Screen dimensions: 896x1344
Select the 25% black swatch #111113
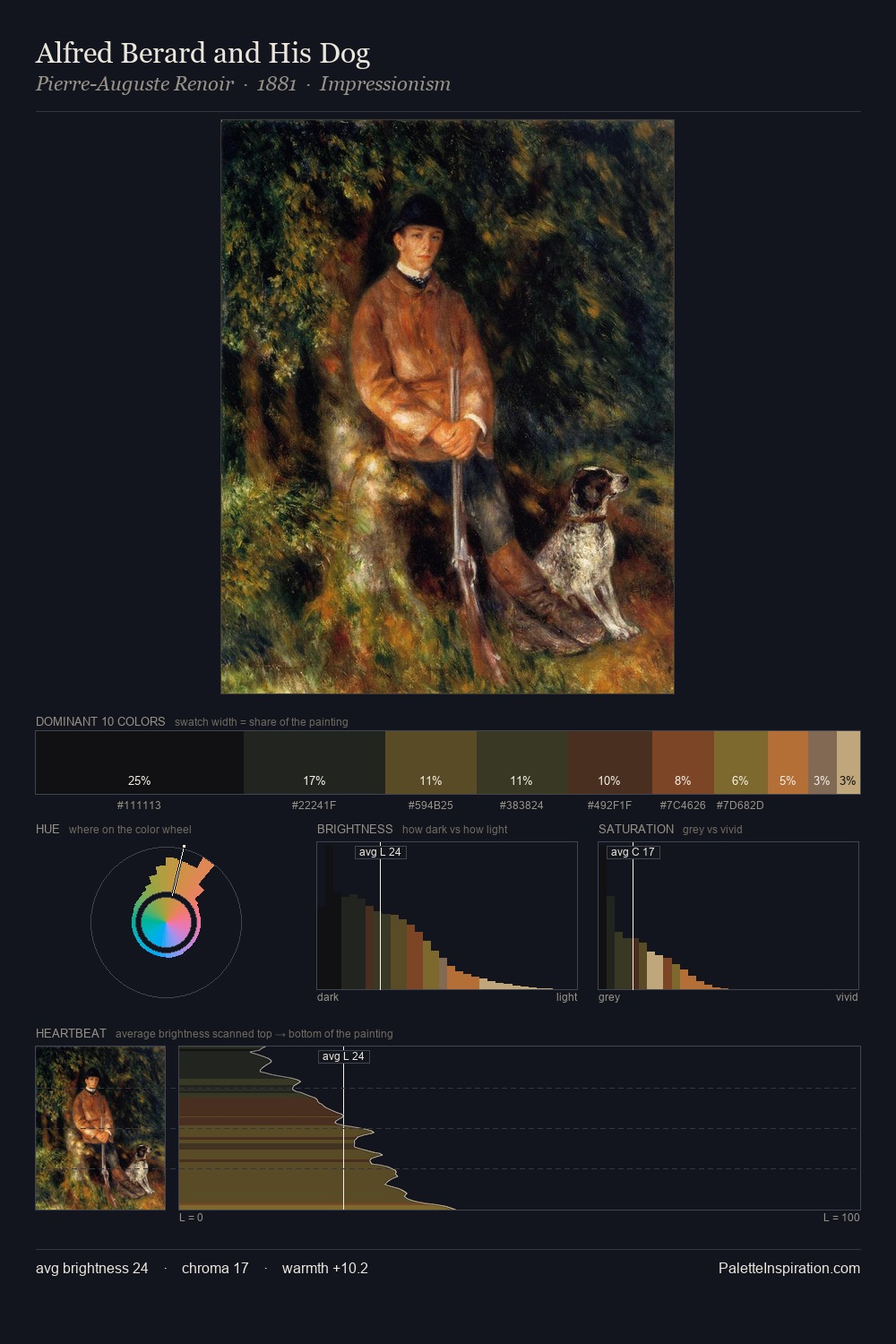[x=140, y=762]
